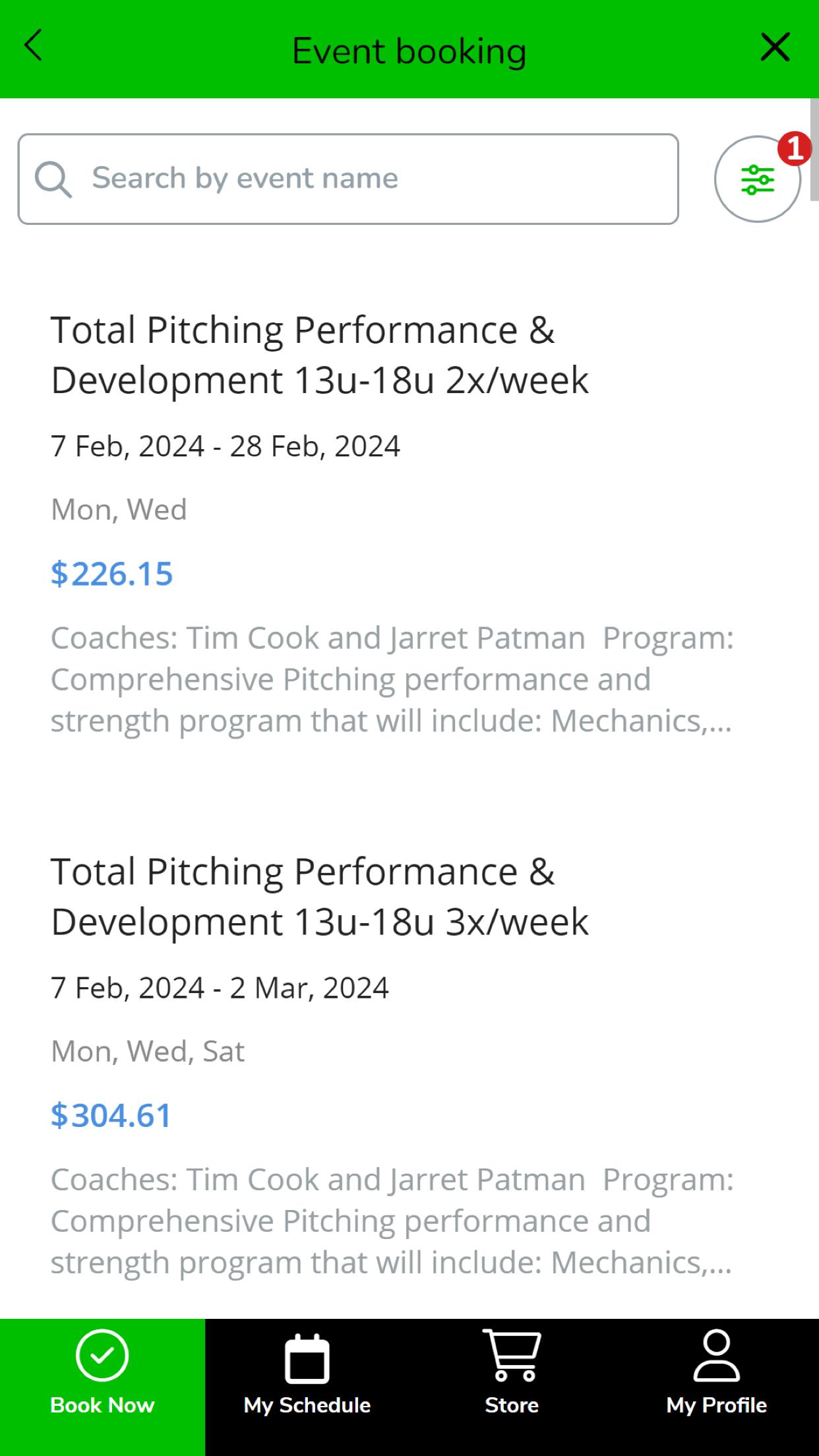Expand the 2x/week event's truncated description
The image size is (819, 1456).
click(x=392, y=679)
